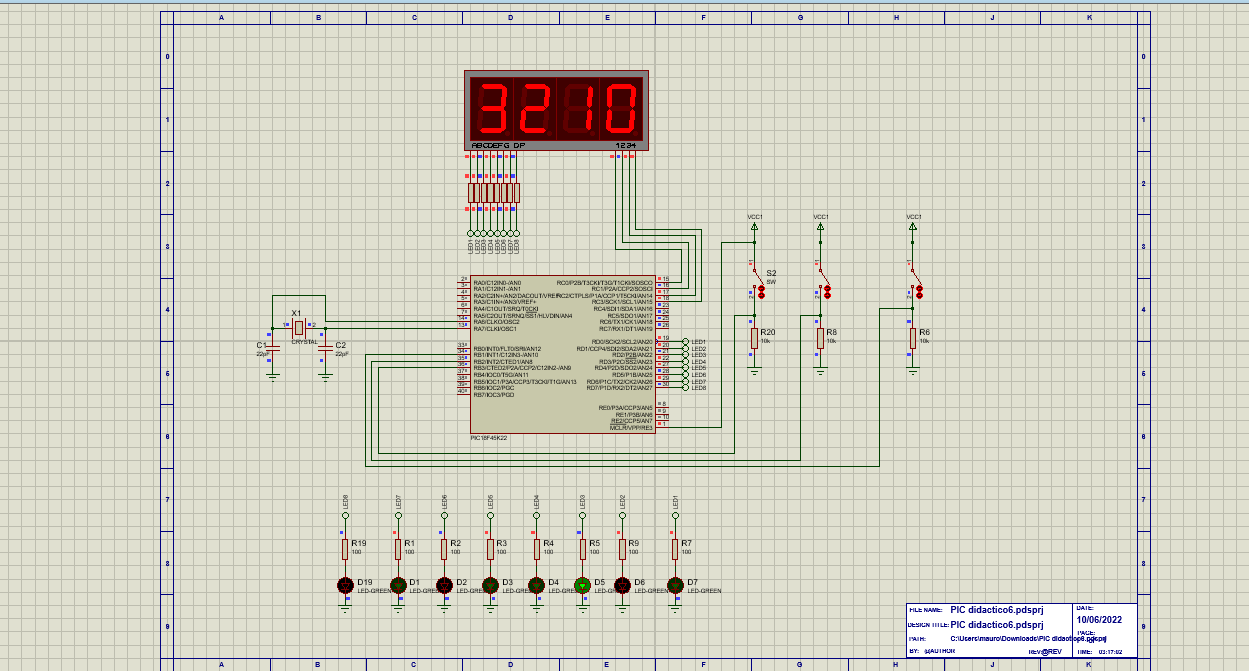Select LED D4
This screenshot has height=671, width=1249.
coord(536,585)
